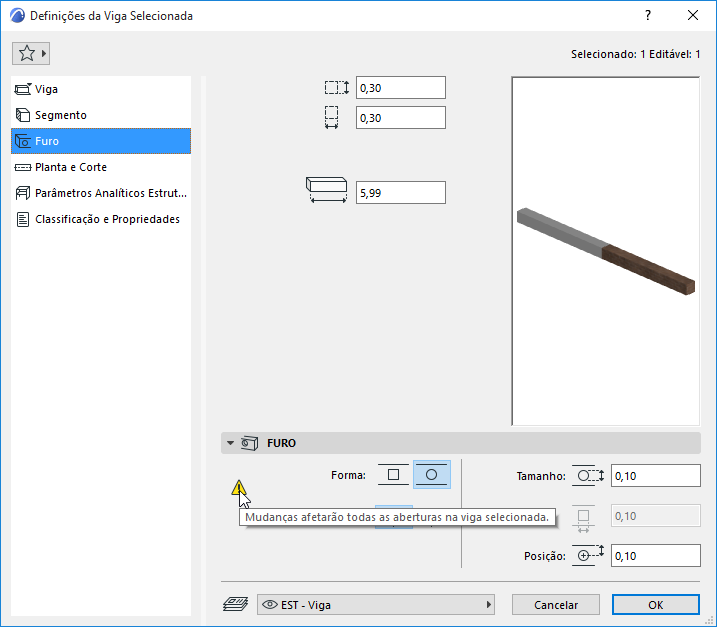
Task: Click the layers icon beside EST - Viga
Action: point(235,604)
